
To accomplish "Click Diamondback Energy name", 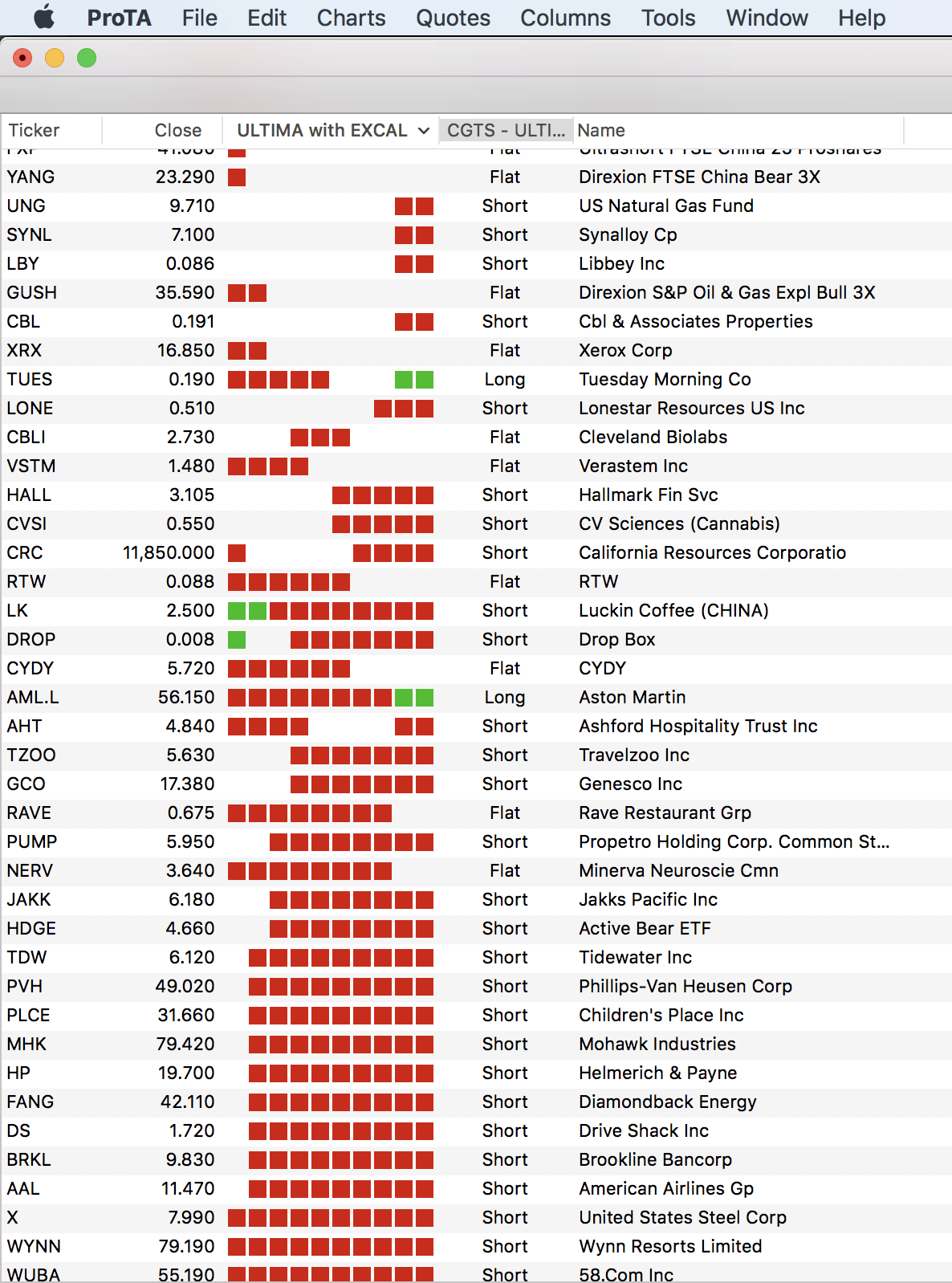I will (x=668, y=1102).
